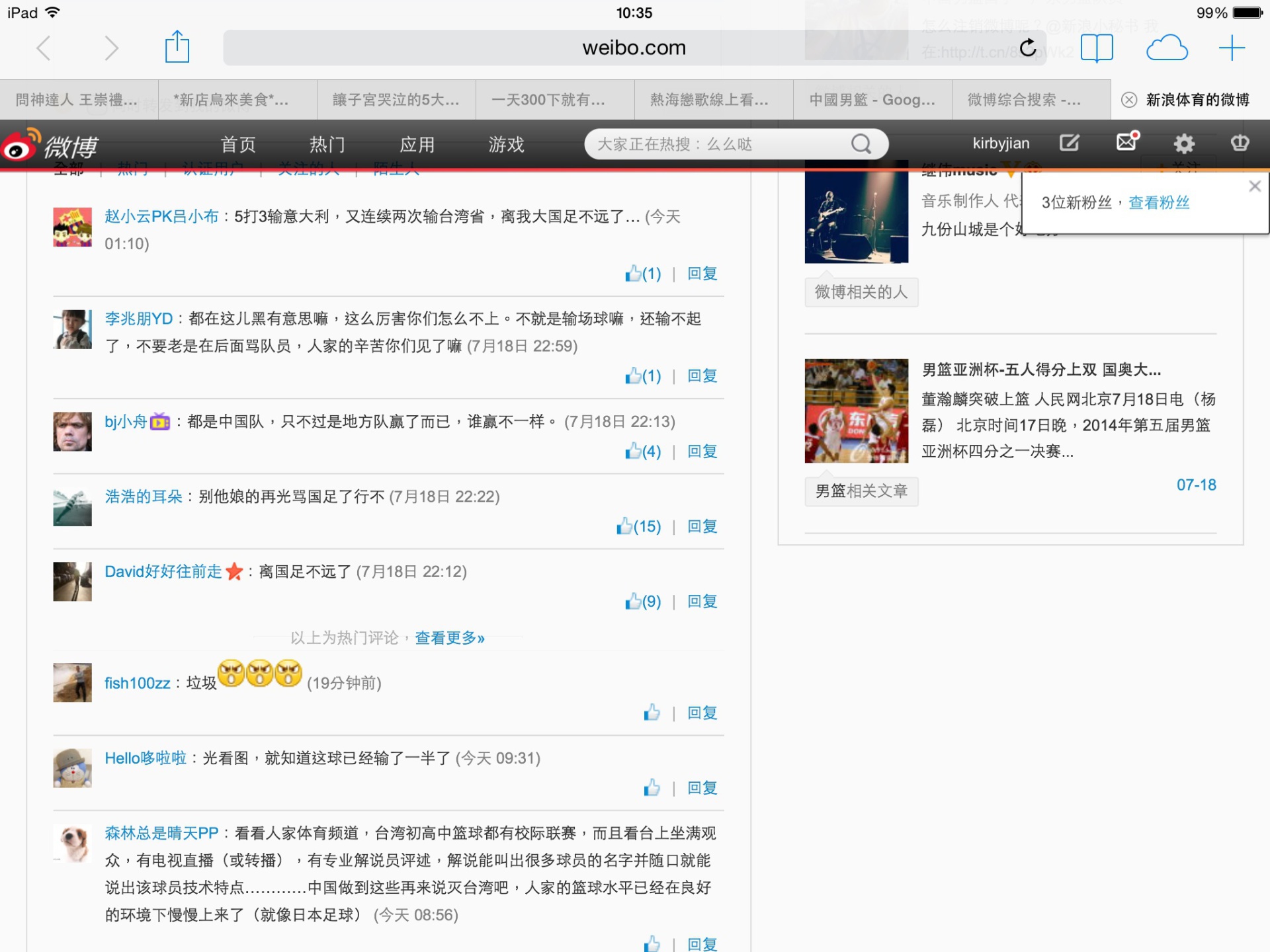Open 李兆朋YD's profile link
Viewport: 1270px width, 952px height.
click(138, 319)
